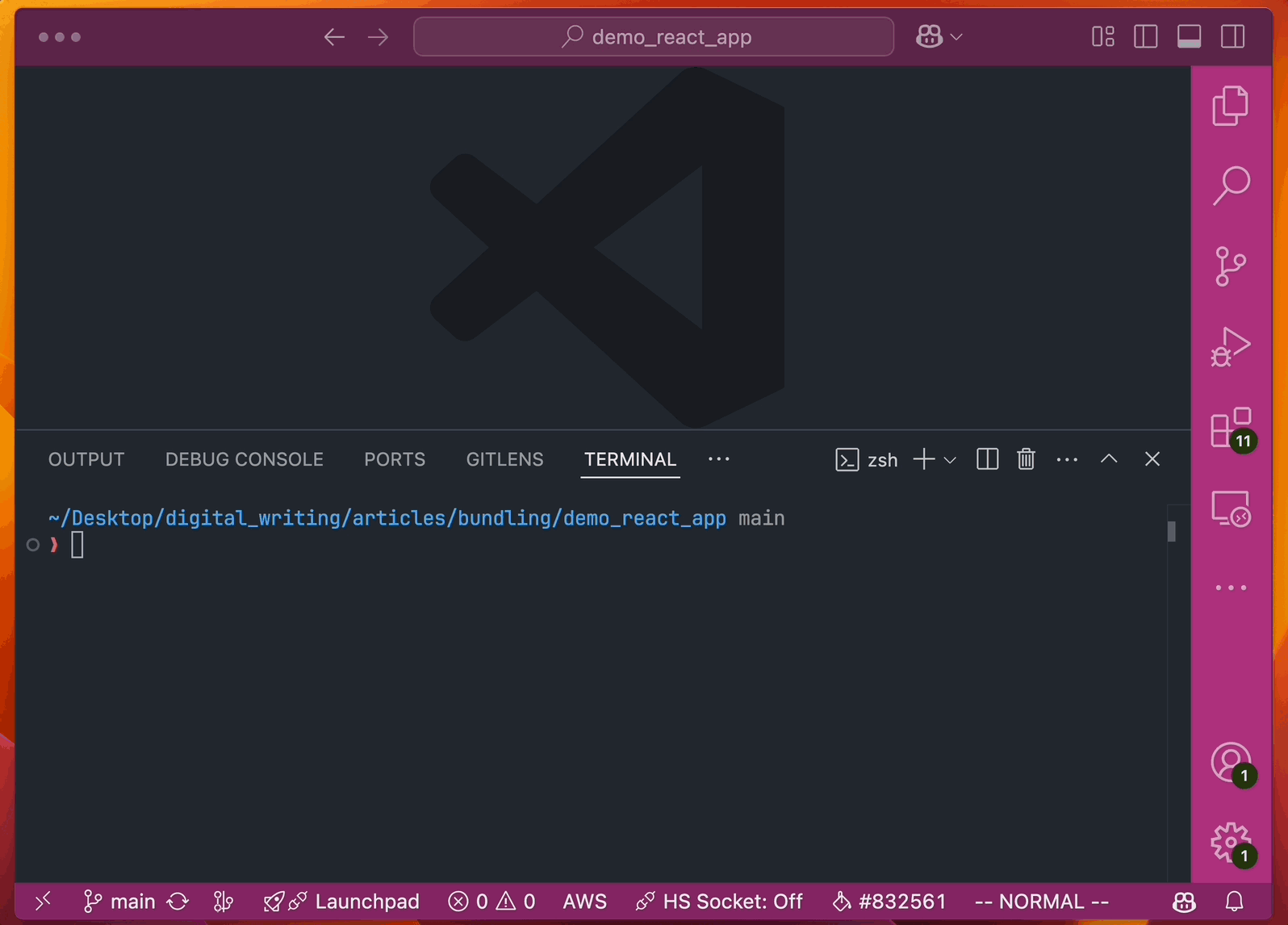The height and width of the screenshot is (925, 1288).
Task: Toggle the primary side bar
Action: tap(1146, 36)
